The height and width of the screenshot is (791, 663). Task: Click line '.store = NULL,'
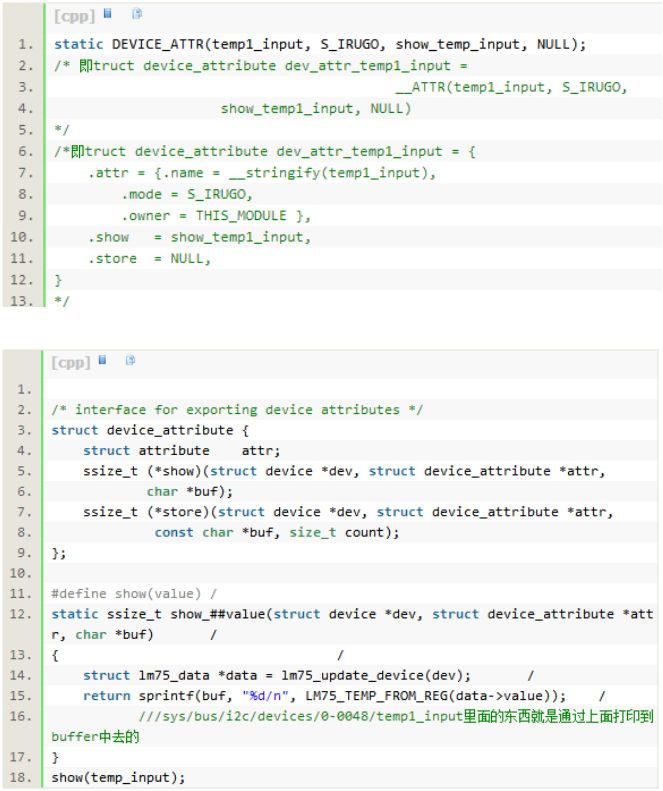149,259
